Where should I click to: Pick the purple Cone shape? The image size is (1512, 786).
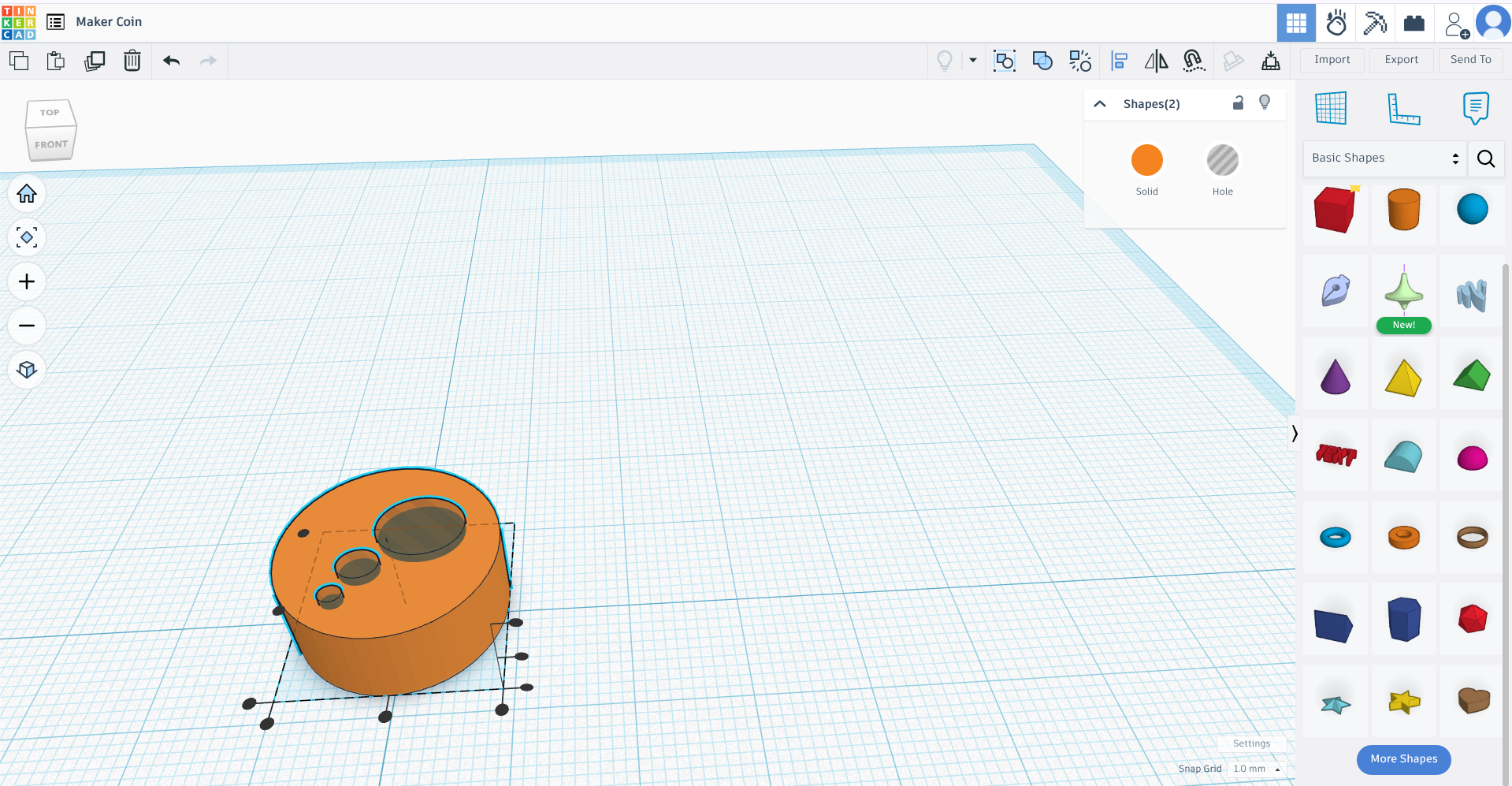[1336, 377]
